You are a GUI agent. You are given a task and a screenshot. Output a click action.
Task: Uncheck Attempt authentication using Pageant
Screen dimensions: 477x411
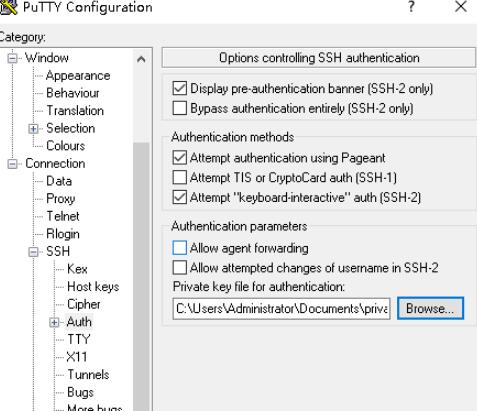point(180,158)
